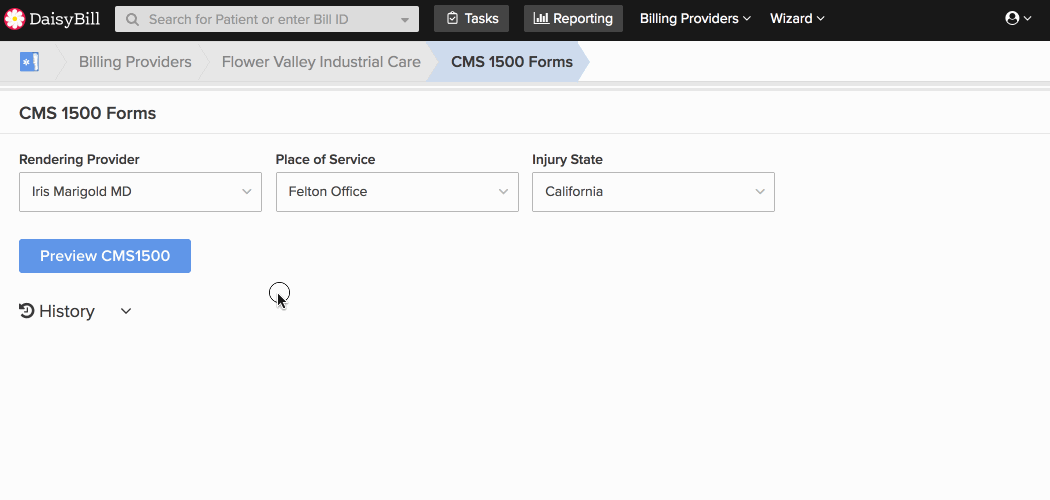The height and width of the screenshot is (500, 1050).
Task: Click the Tasks clipboard icon
Action: 453,19
